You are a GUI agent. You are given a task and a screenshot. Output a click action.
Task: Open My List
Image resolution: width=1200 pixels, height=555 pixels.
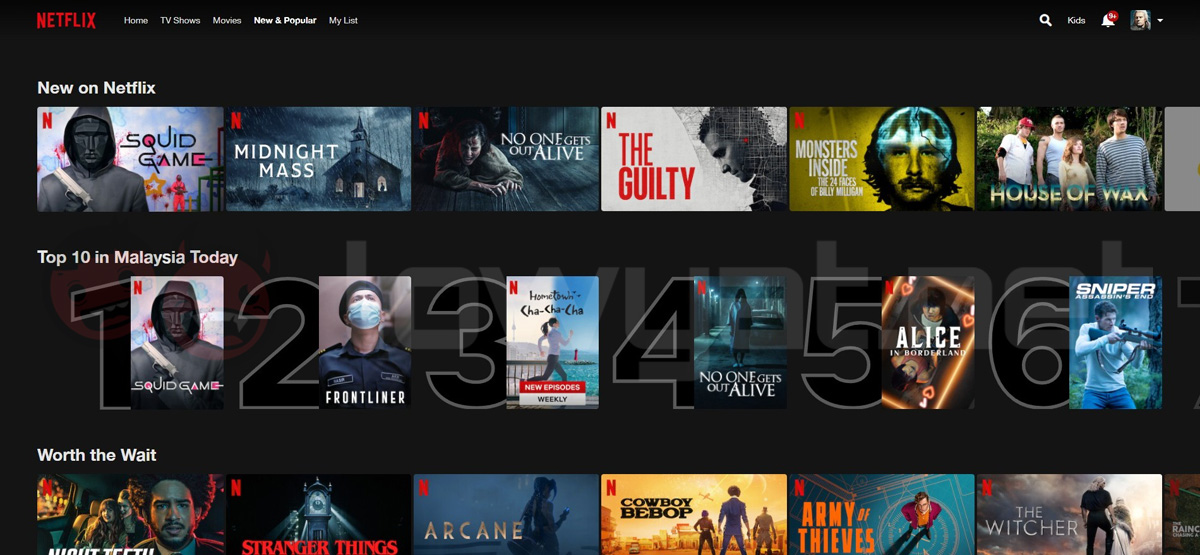coord(343,20)
